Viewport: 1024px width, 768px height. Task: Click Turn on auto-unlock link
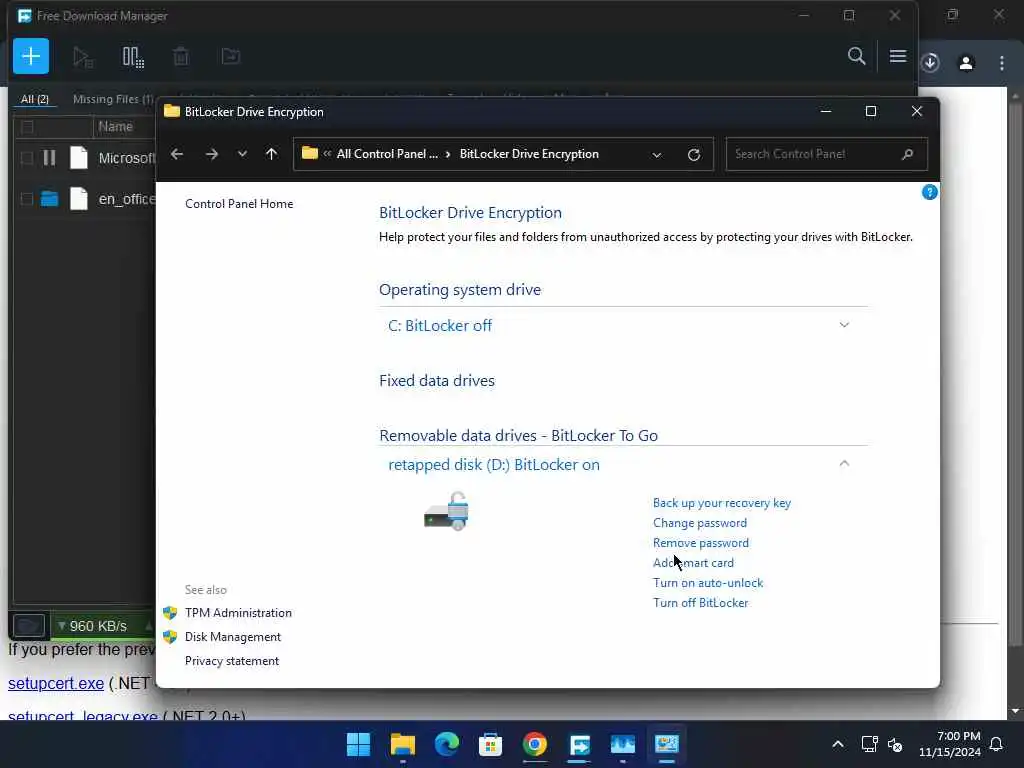(708, 583)
